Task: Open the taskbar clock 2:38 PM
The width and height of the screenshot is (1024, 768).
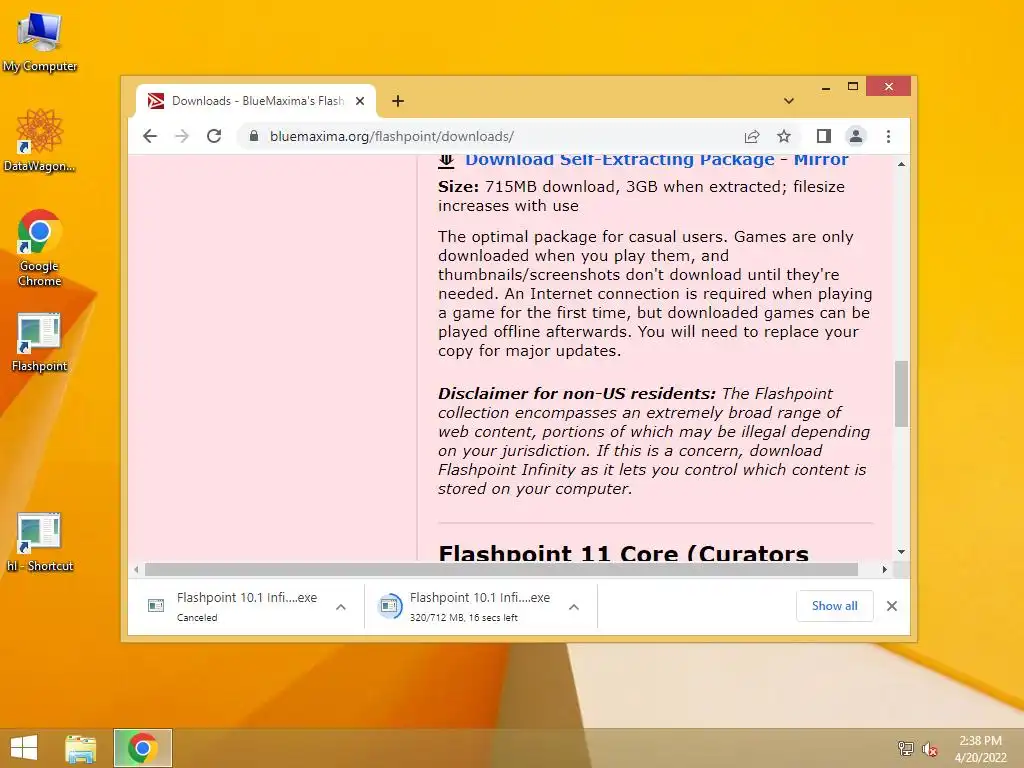Action: [980, 748]
